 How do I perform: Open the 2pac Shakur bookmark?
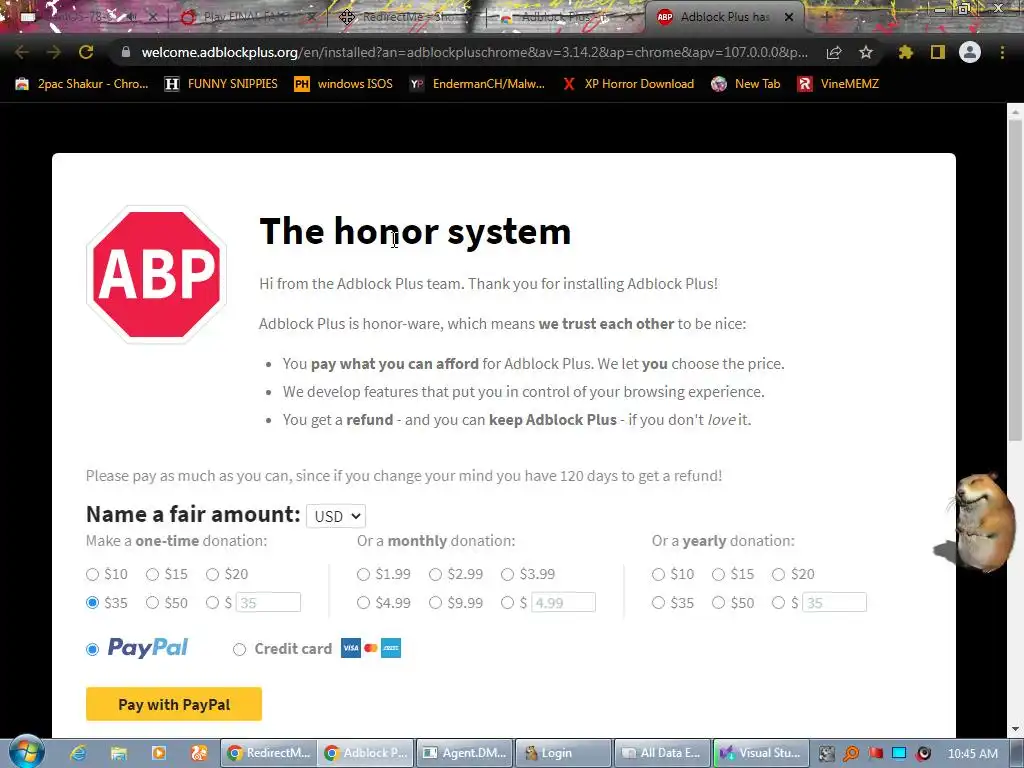click(x=82, y=84)
